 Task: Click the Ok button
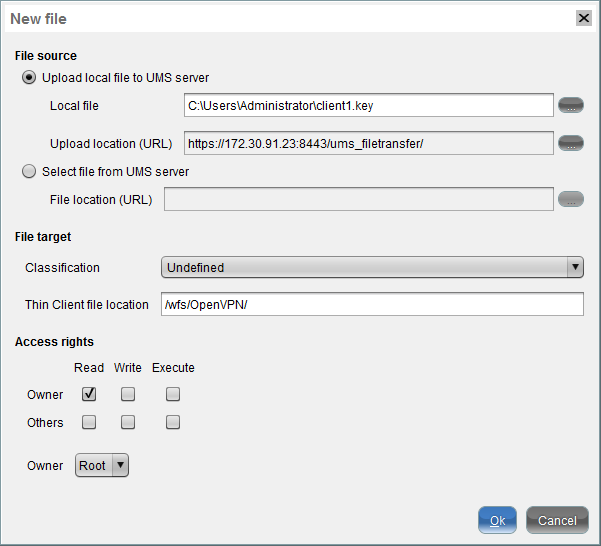coord(497,520)
